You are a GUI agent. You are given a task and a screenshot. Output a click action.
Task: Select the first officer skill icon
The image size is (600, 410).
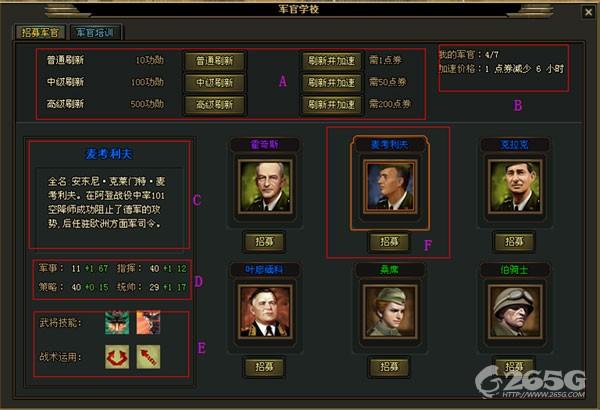coord(117,323)
